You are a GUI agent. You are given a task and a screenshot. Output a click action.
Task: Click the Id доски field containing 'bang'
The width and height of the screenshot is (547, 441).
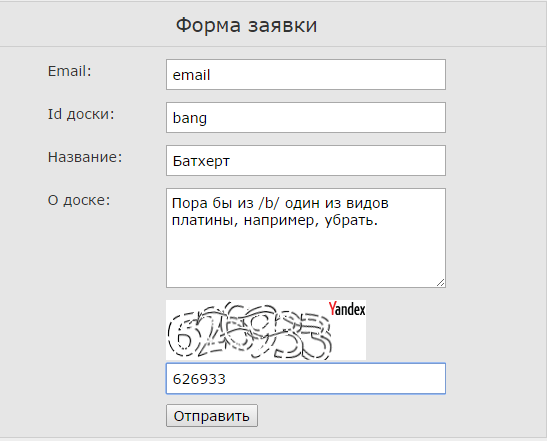(306, 117)
